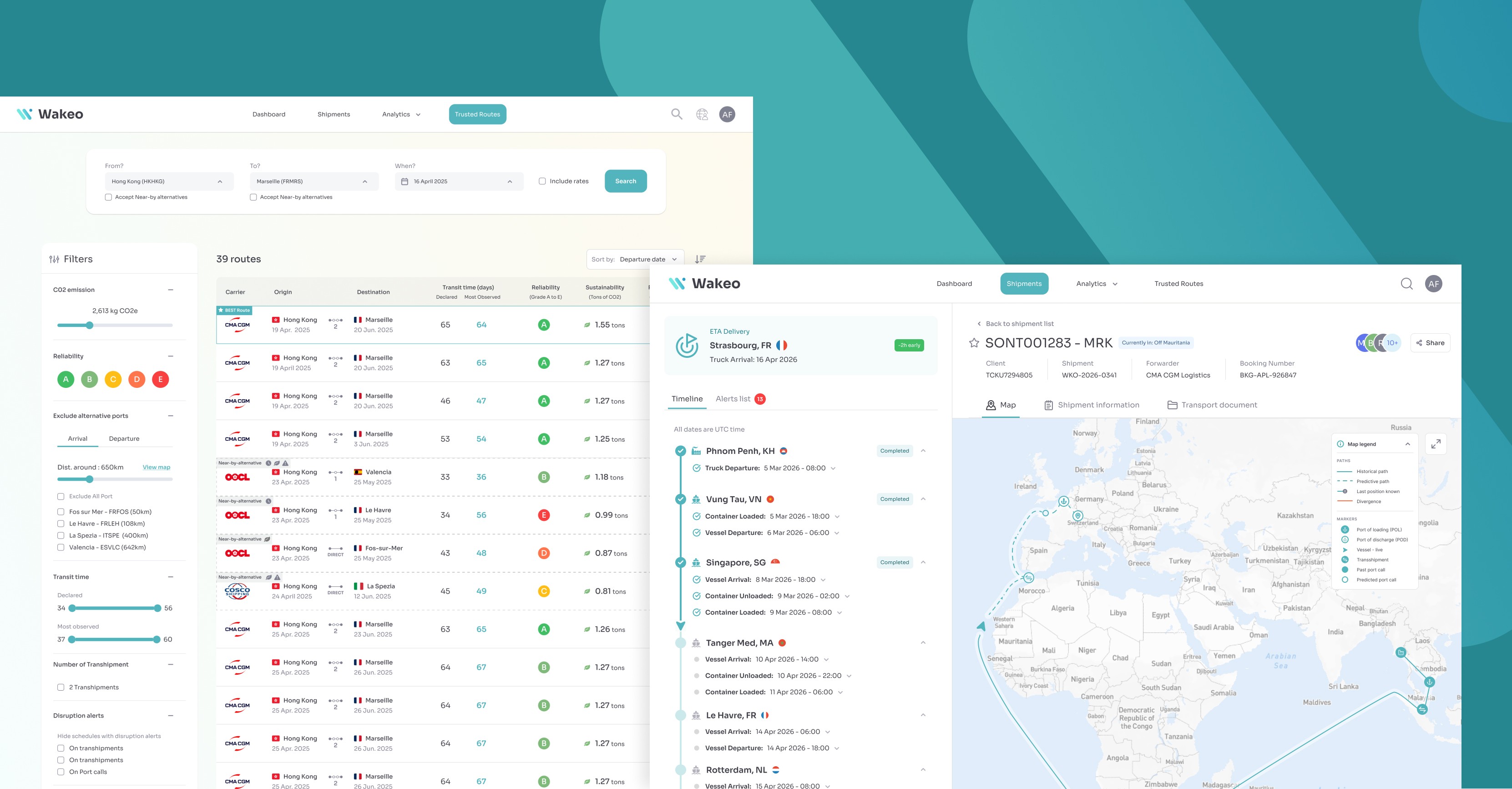Open the Sort by Departure date dropdown
The width and height of the screenshot is (1512, 789).
[635, 259]
